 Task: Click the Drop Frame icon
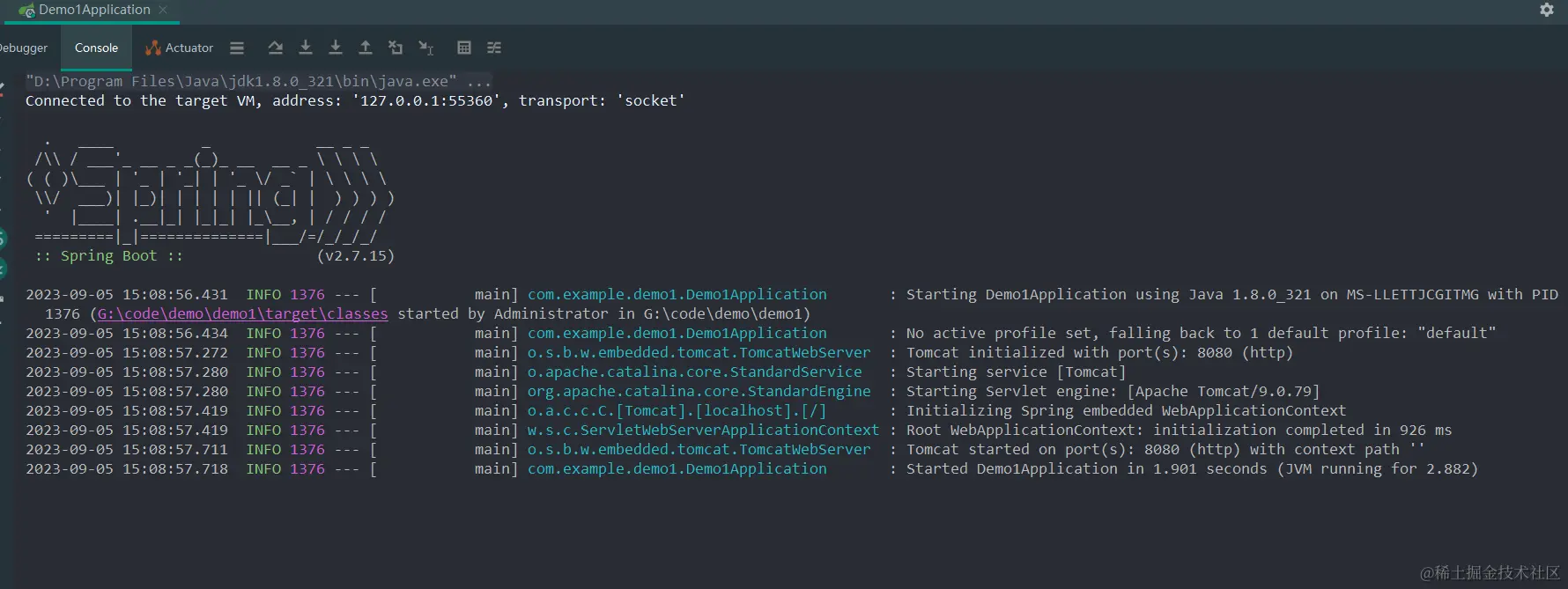396,48
